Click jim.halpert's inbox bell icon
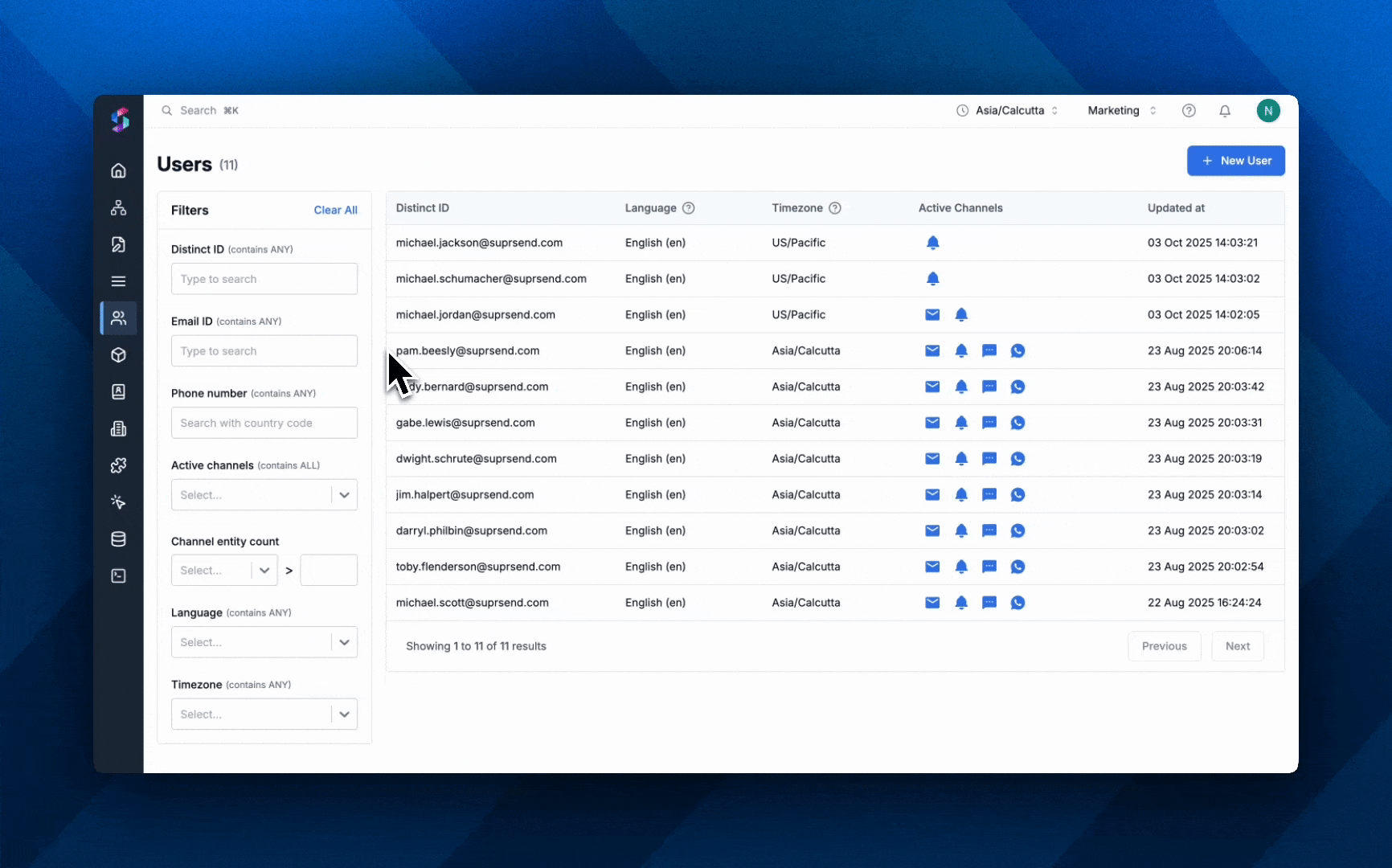Image resolution: width=1392 pixels, height=868 pixels. [x=961, y=495]
